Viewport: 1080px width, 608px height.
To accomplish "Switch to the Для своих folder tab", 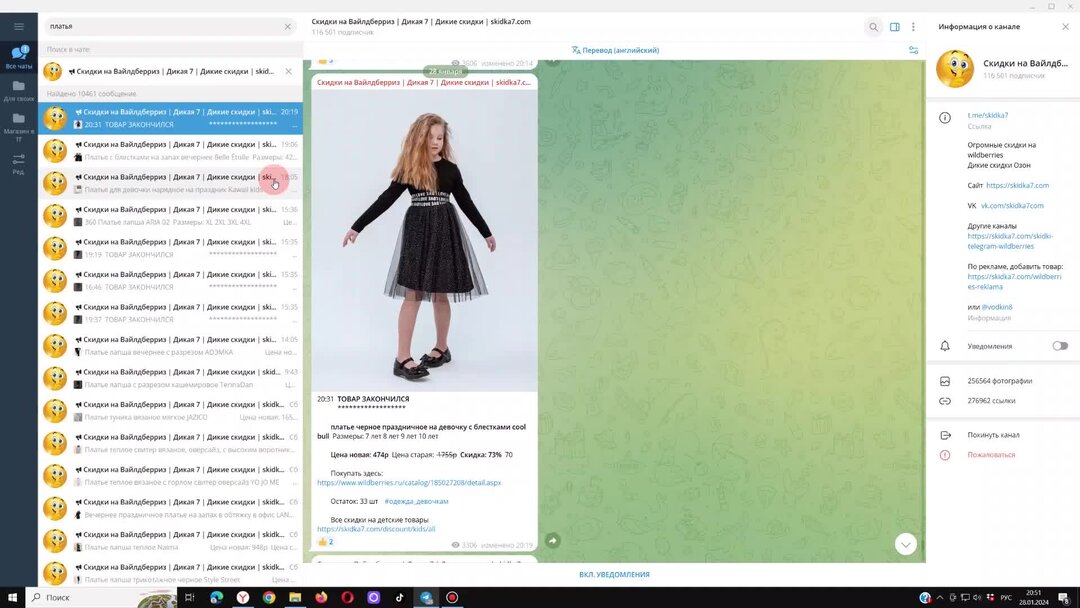I will click(19, 93).
